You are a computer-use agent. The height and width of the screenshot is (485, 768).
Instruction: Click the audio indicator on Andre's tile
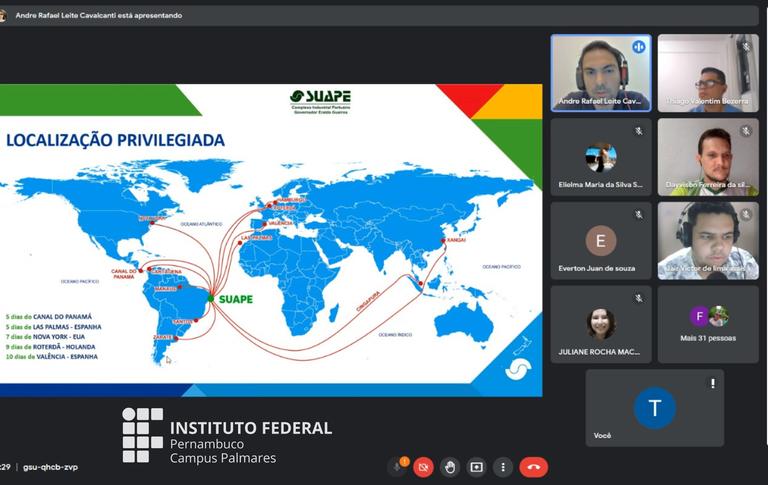pyautogui.click(x=638, y=47)
